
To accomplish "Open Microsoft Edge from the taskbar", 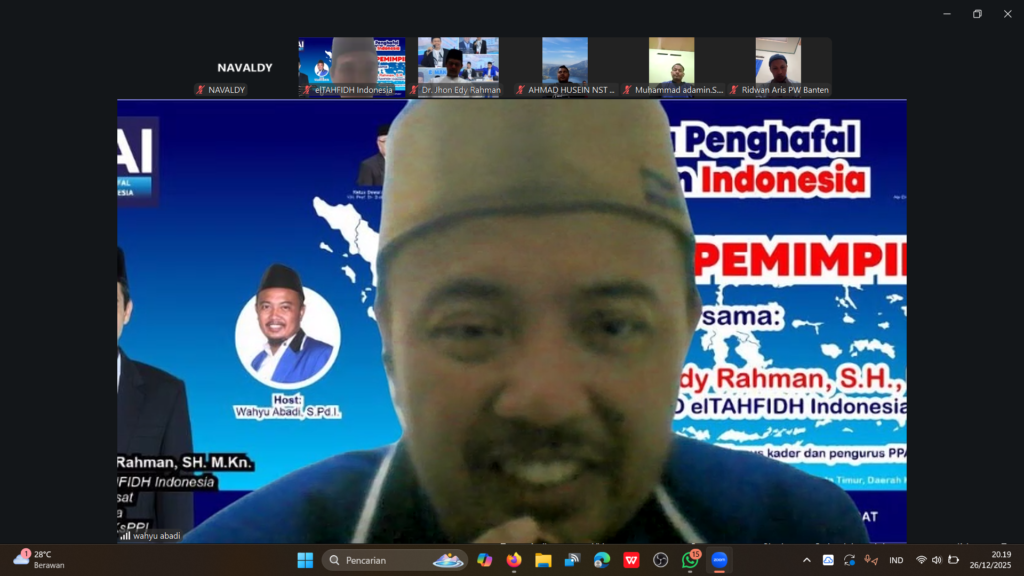I will coord(602,560).
